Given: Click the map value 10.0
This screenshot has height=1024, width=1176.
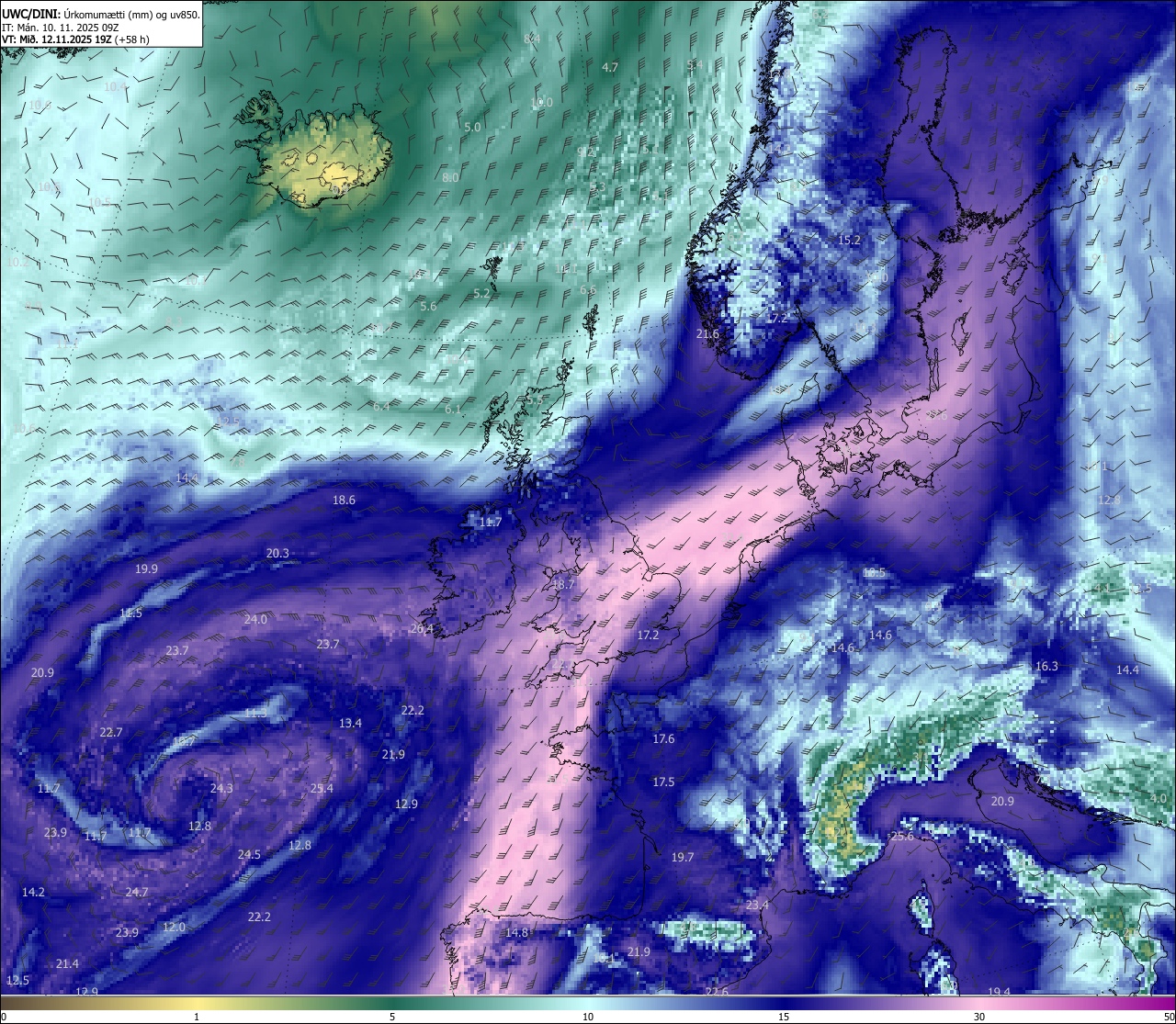Looking at the screenshot, I should click(542, 102).
